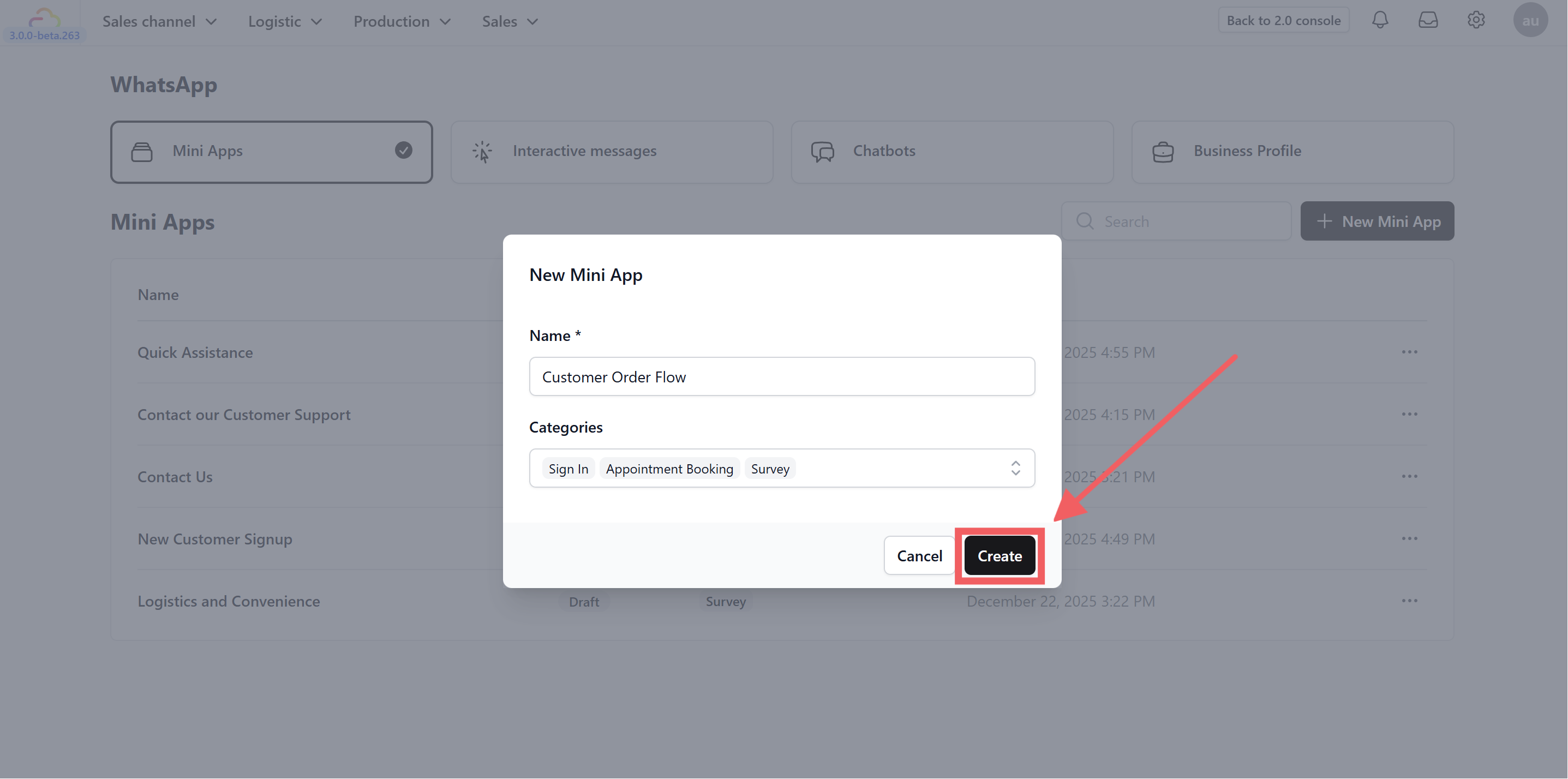The image size is (1568, 779).
Task: Click the Interactive messages cursor icon
Action: coord(482,152)
